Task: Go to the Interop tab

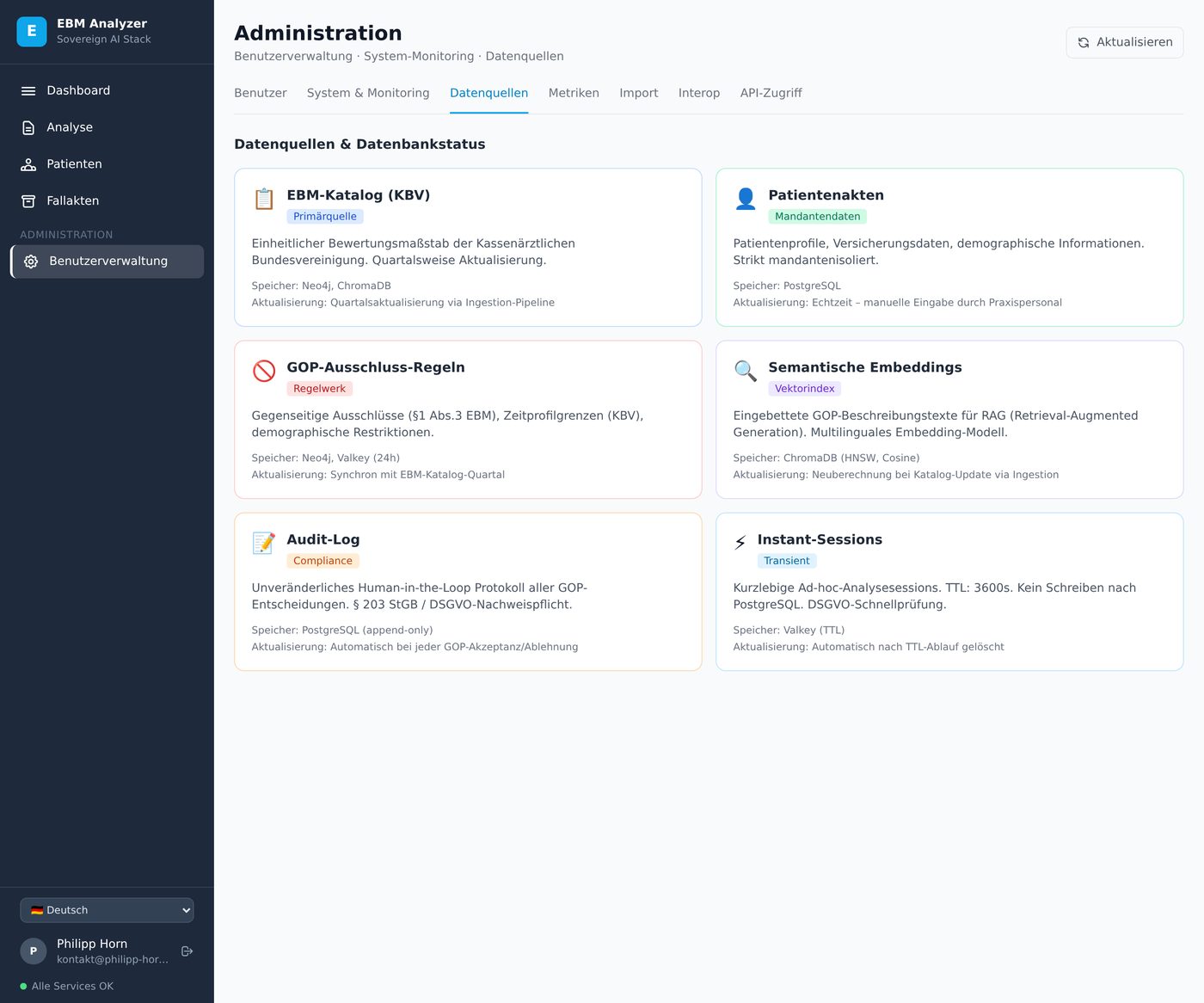Action: tap(699, 93)
